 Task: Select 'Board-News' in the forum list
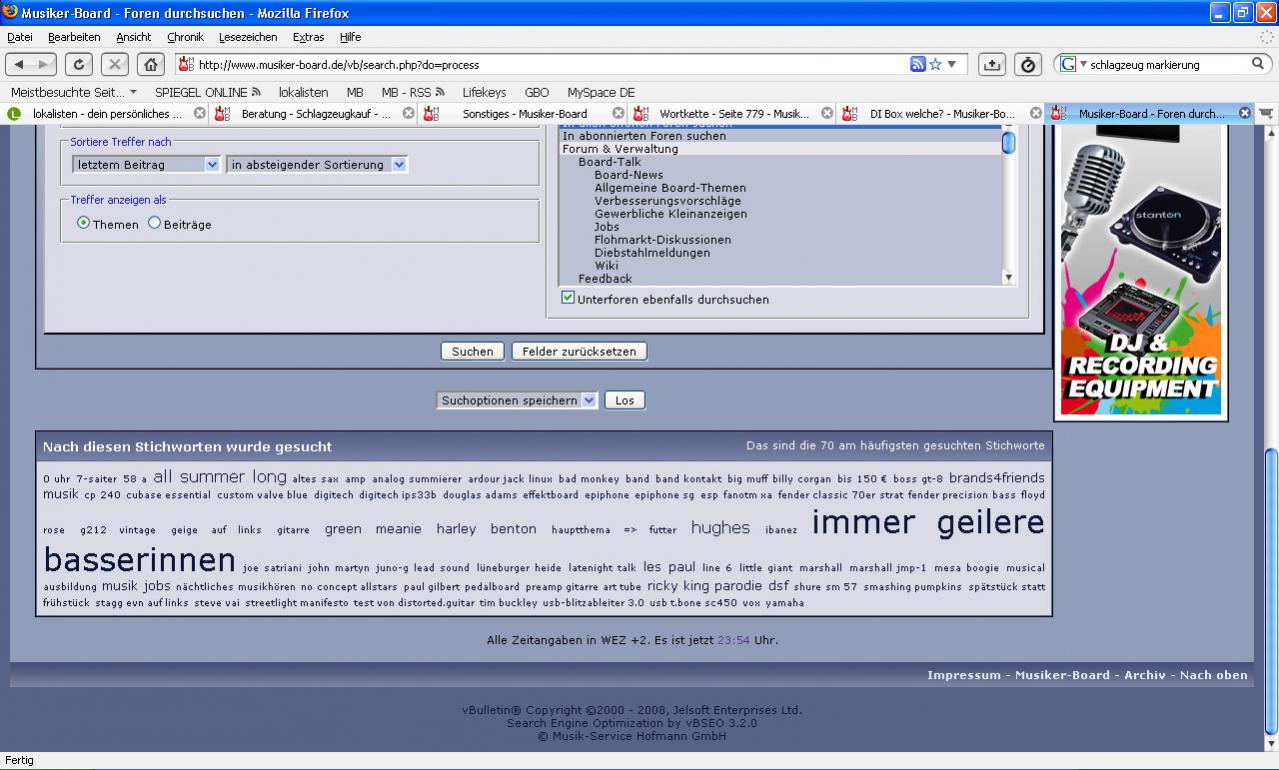tap(628, 175)
